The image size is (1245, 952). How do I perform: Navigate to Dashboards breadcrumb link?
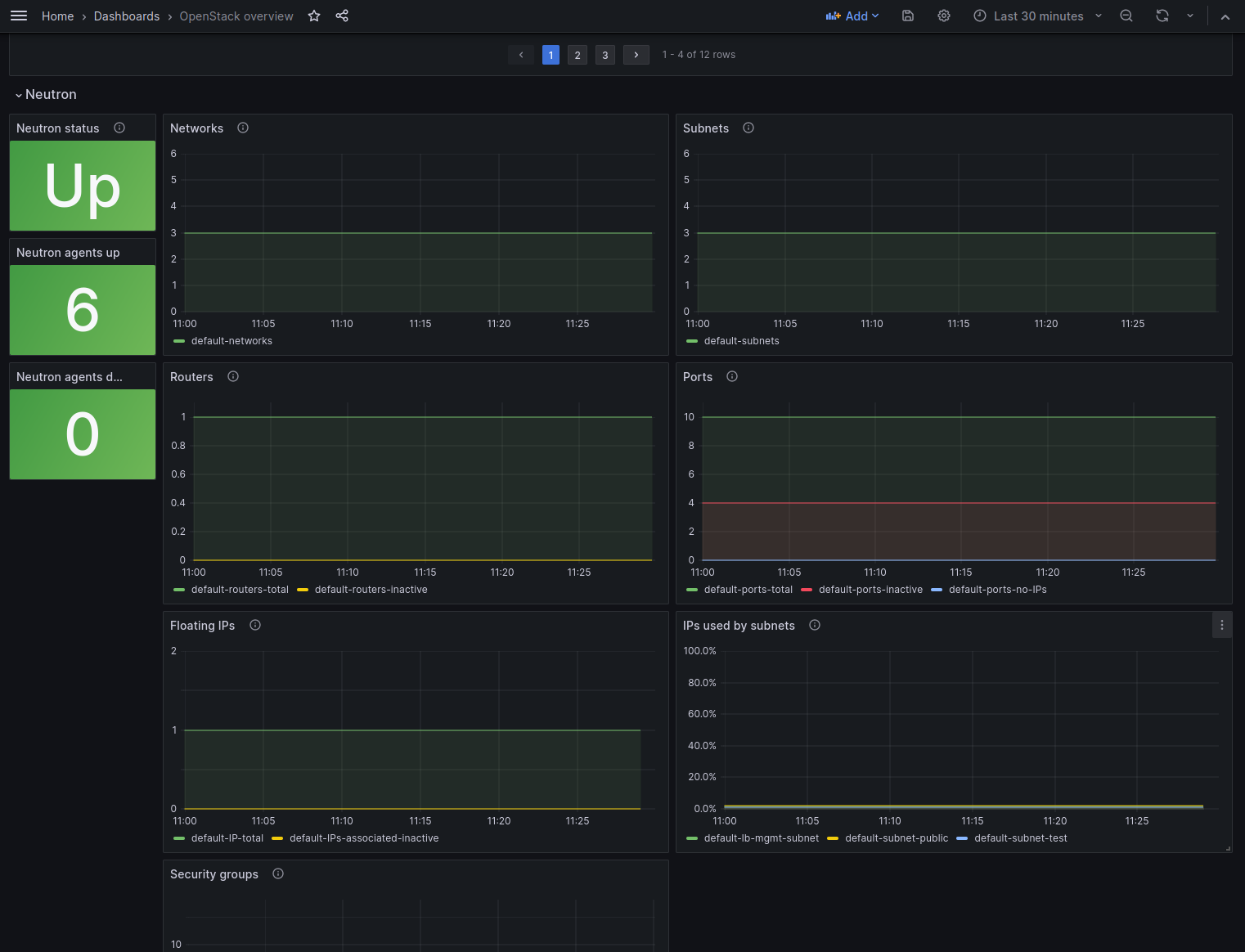(127, 16)
